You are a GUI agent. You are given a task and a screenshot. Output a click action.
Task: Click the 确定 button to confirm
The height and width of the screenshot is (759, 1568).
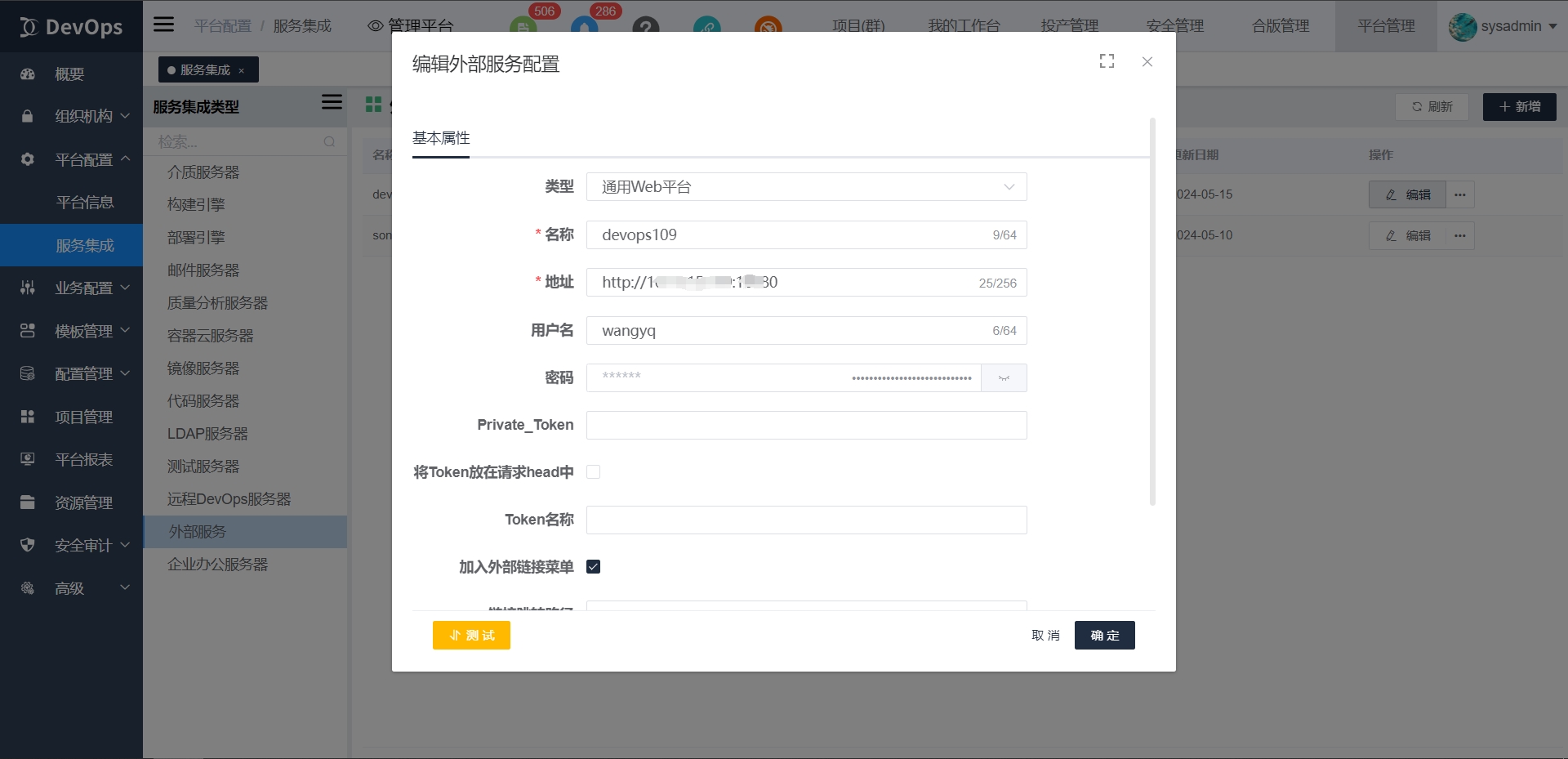click(1104, 635)
